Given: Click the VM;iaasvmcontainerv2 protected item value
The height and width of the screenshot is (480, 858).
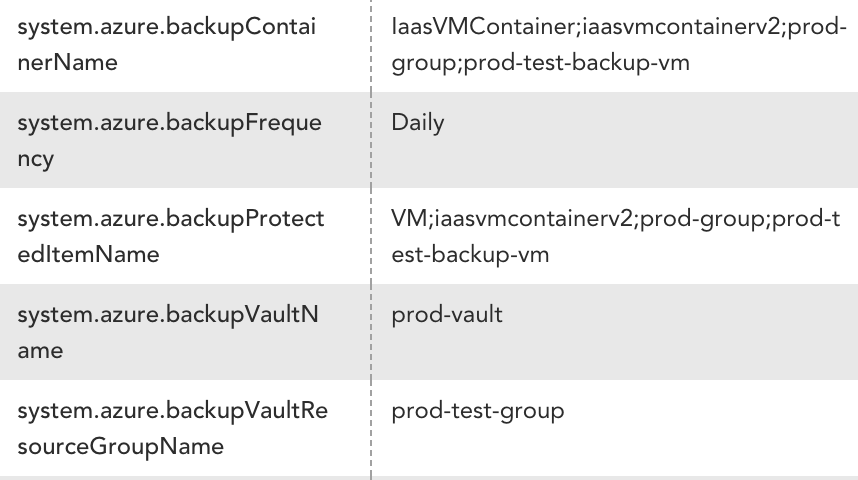Looking at the screenshot, I should [x=616, y=236].
